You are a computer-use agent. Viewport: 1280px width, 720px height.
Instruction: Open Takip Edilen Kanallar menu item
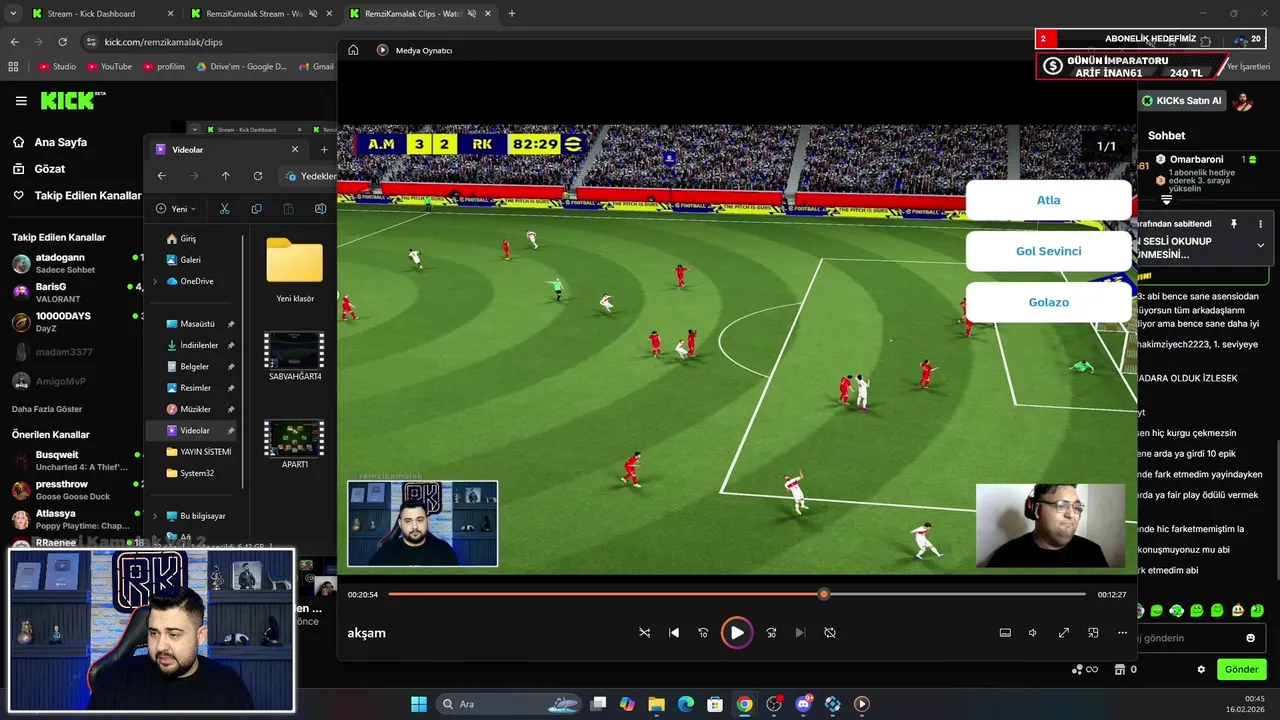pos(76,195)
